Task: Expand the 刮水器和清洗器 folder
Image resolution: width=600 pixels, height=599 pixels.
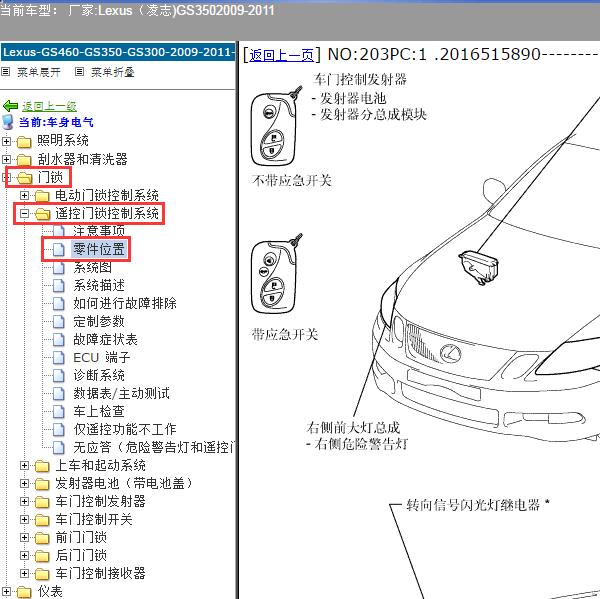Action: pyautogui.click(x=6, y=159)
